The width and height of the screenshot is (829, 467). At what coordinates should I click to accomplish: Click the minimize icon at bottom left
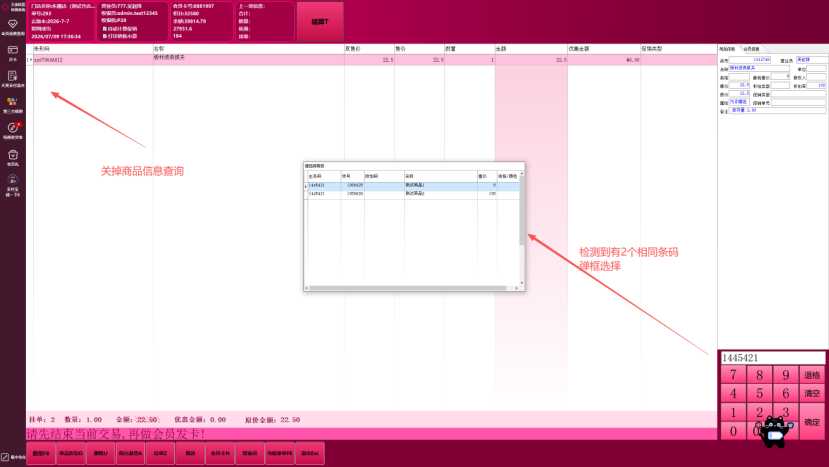[x=5, y=457]
